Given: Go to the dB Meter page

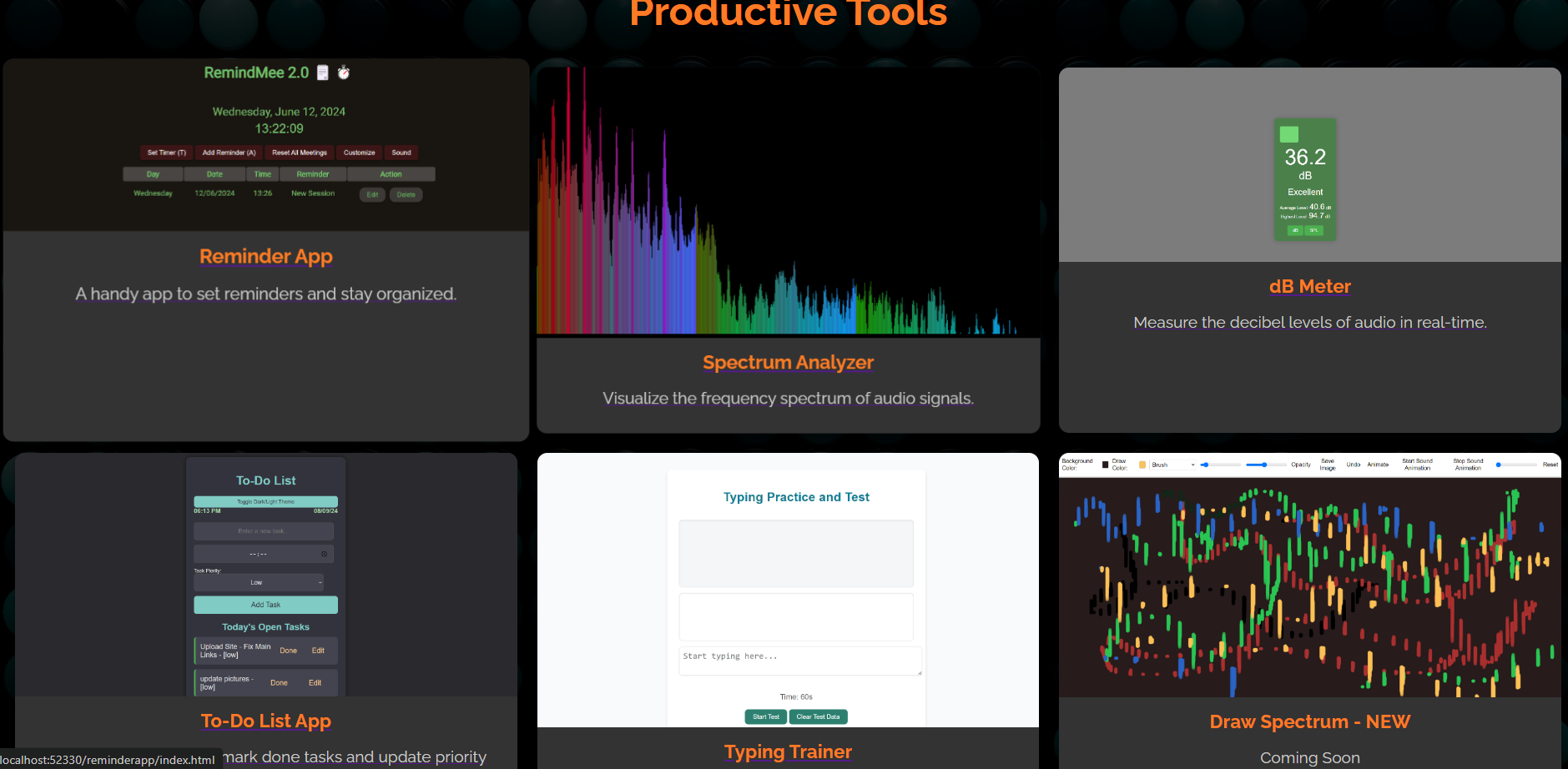Looking at the screenshot, I should point(1309,287).
